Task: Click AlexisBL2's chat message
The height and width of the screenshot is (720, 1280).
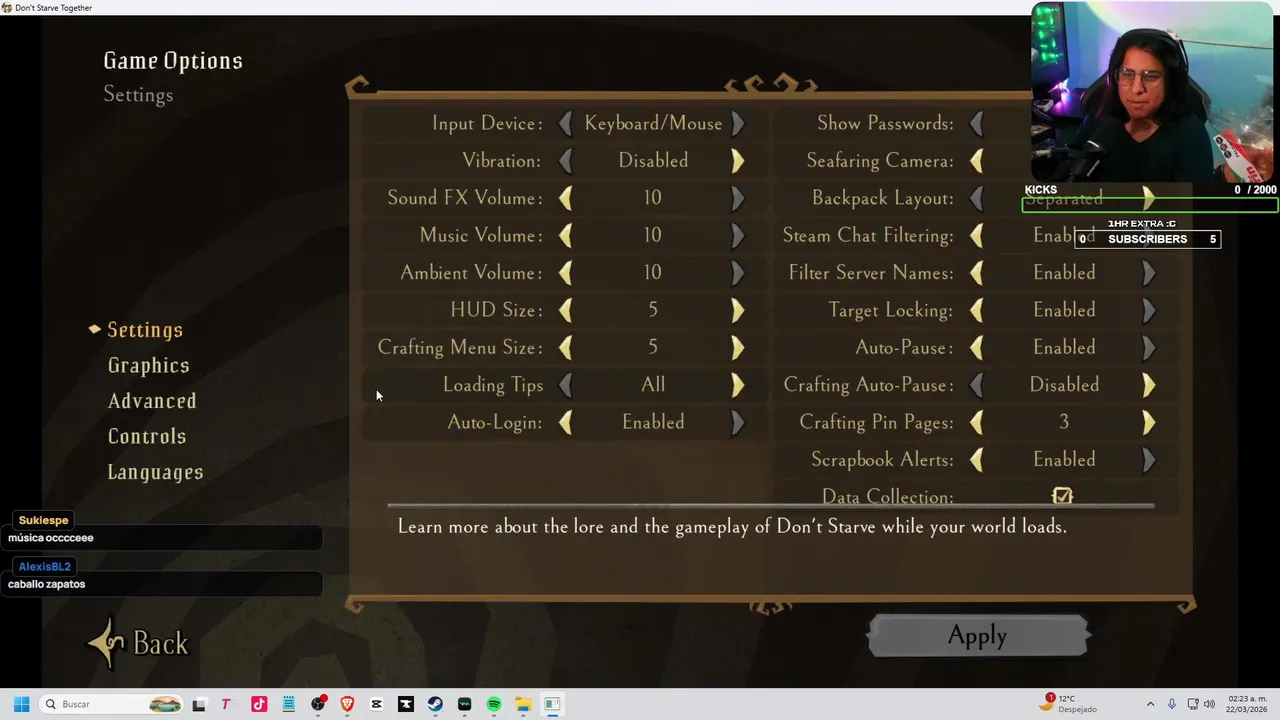Action: pos(161,584)
